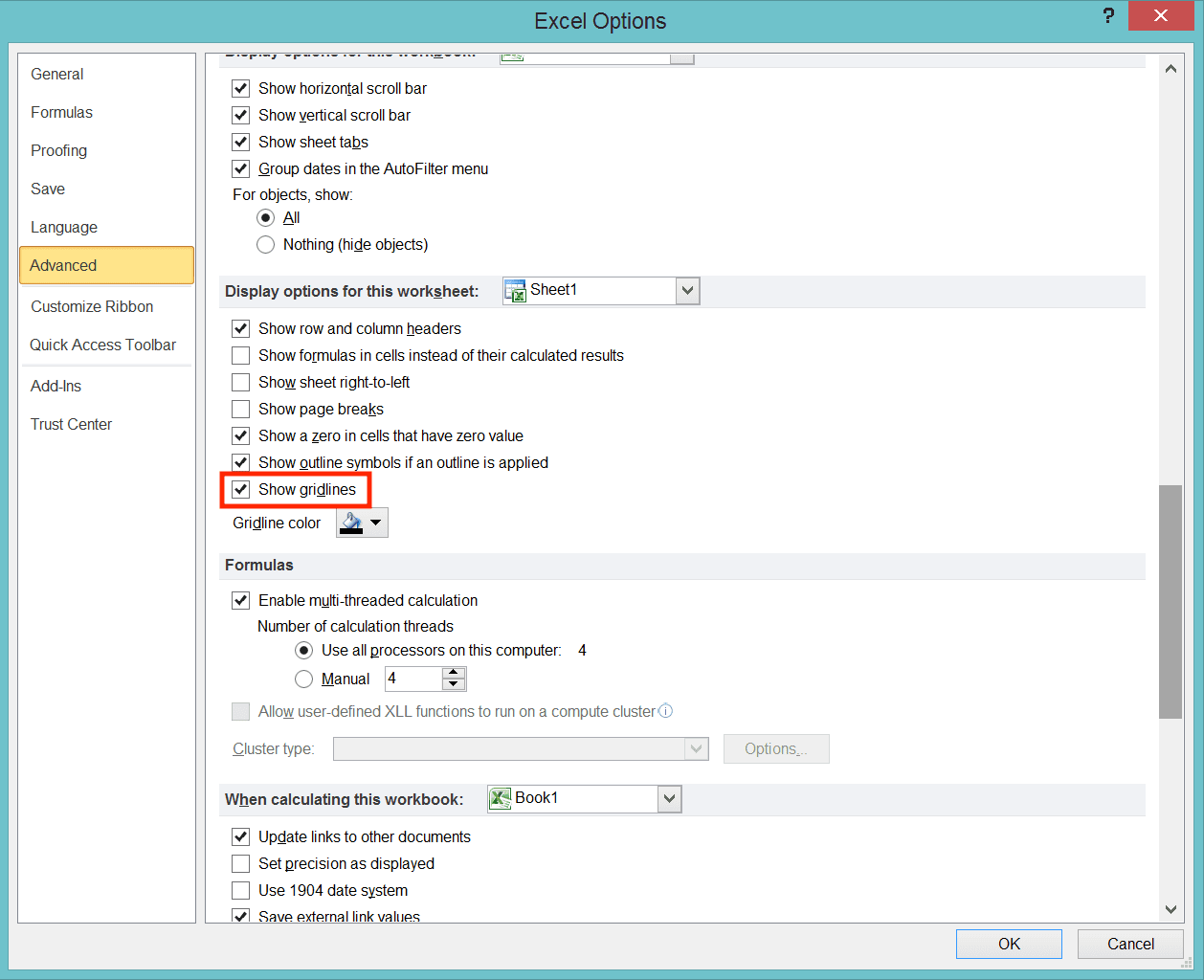Click the OK button
Screen dimensions: 1204x980
point(1009,944)
